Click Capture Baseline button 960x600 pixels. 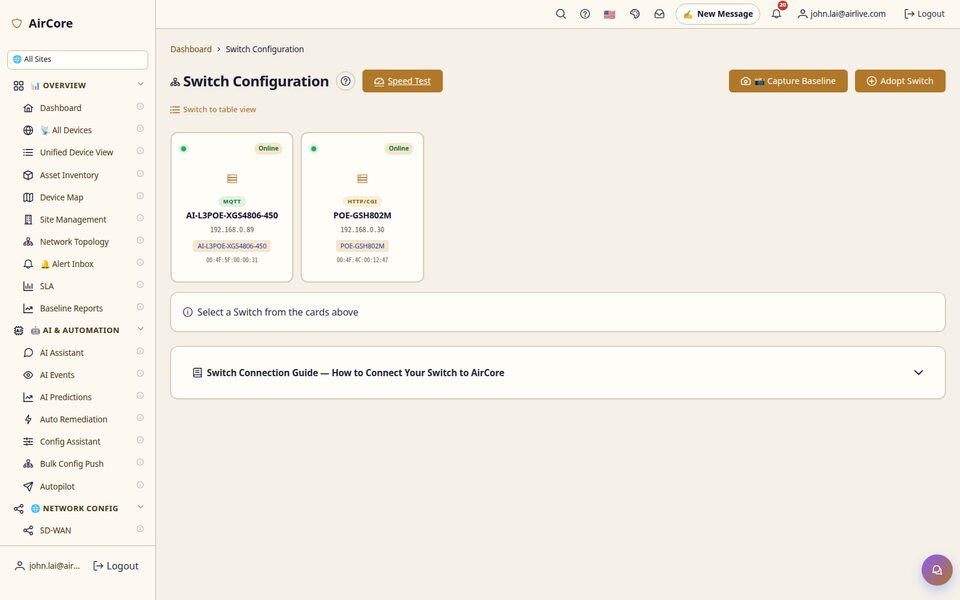coord(788,81)
